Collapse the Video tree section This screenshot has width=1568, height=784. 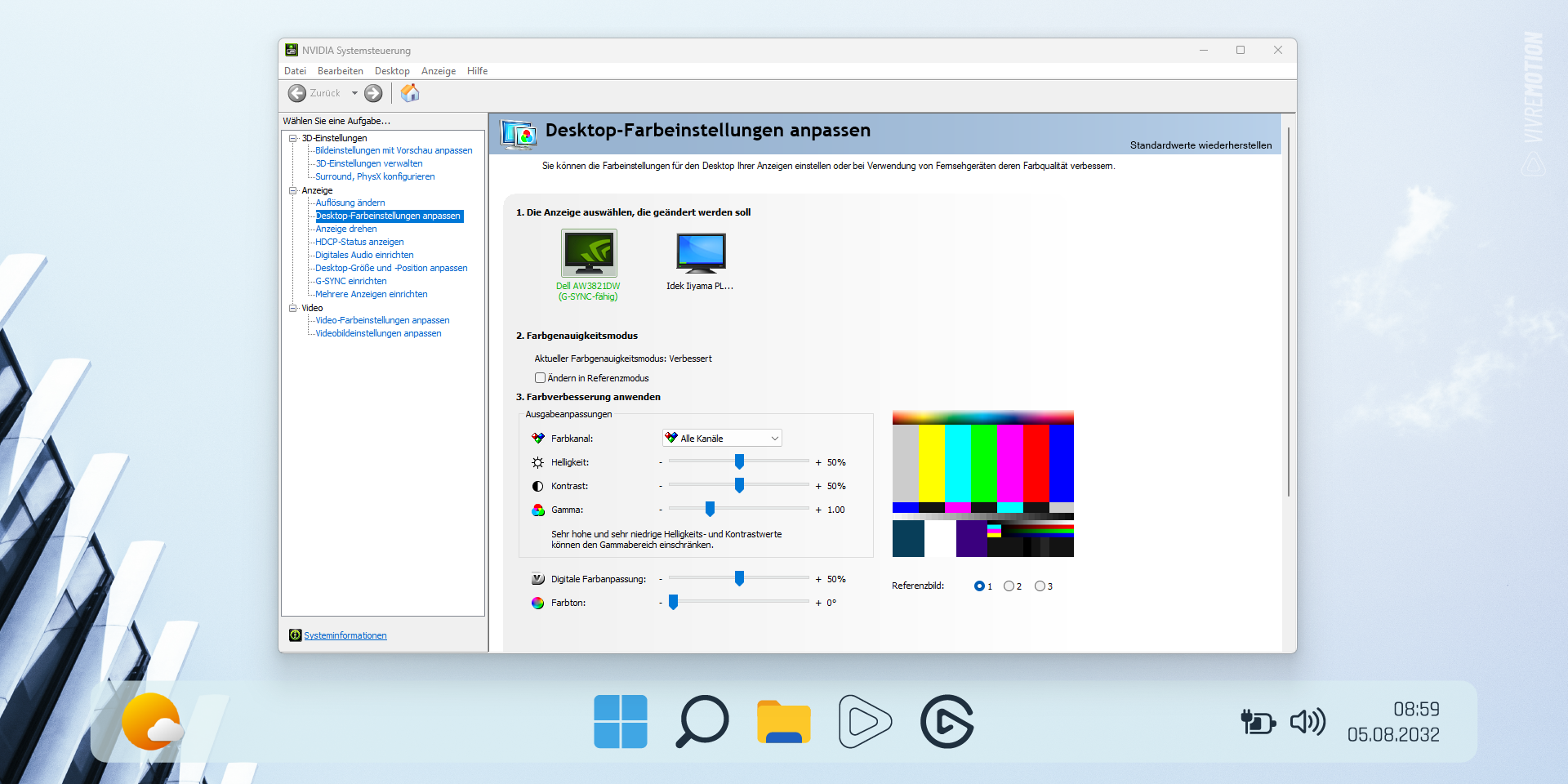click(292, 308)
